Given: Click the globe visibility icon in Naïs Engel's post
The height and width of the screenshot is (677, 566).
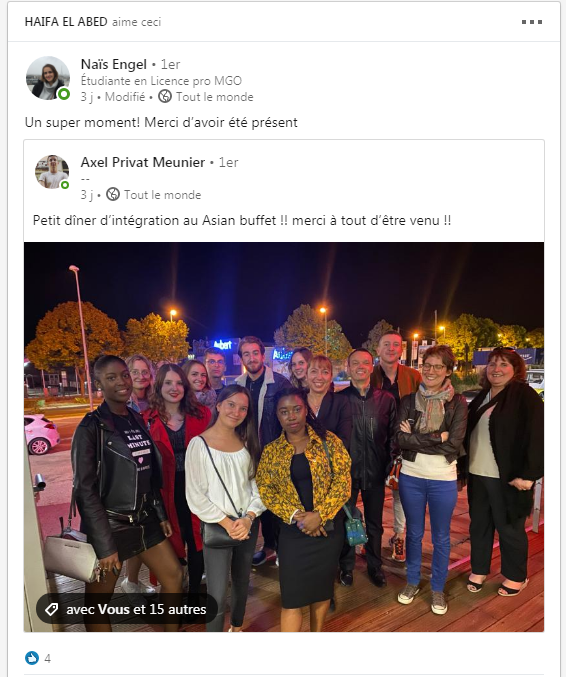Looking at the screenshot, I should (x=164, y=96).
